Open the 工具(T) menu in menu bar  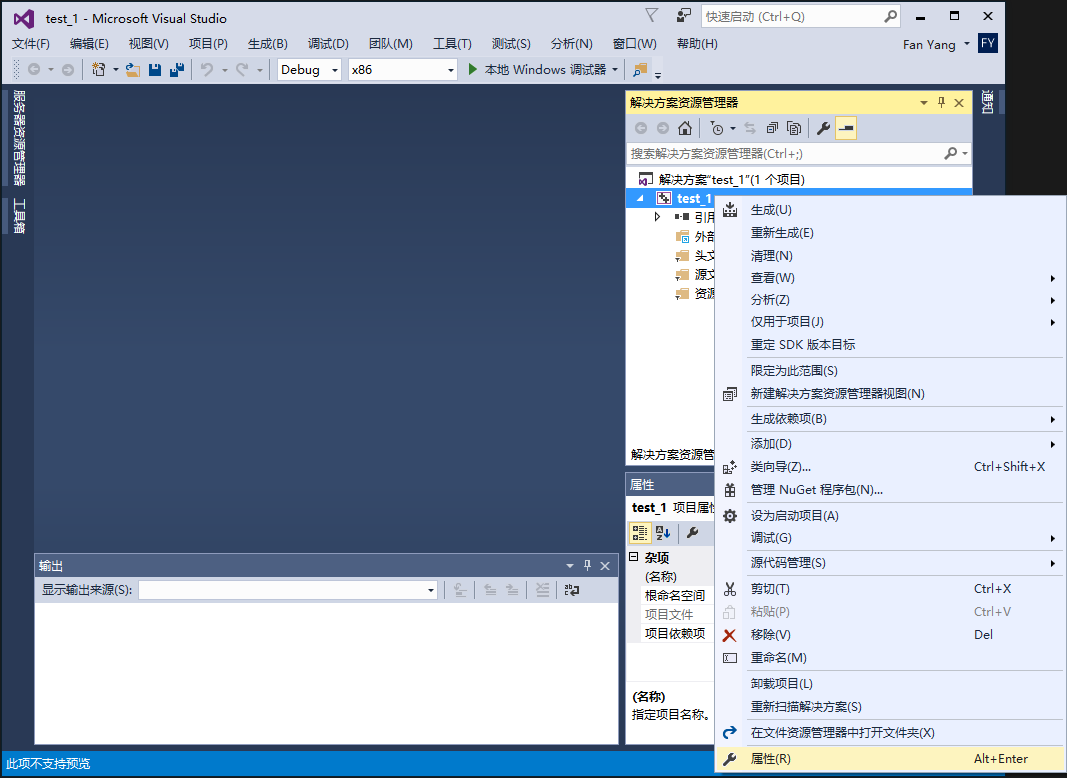pos(452,44)
